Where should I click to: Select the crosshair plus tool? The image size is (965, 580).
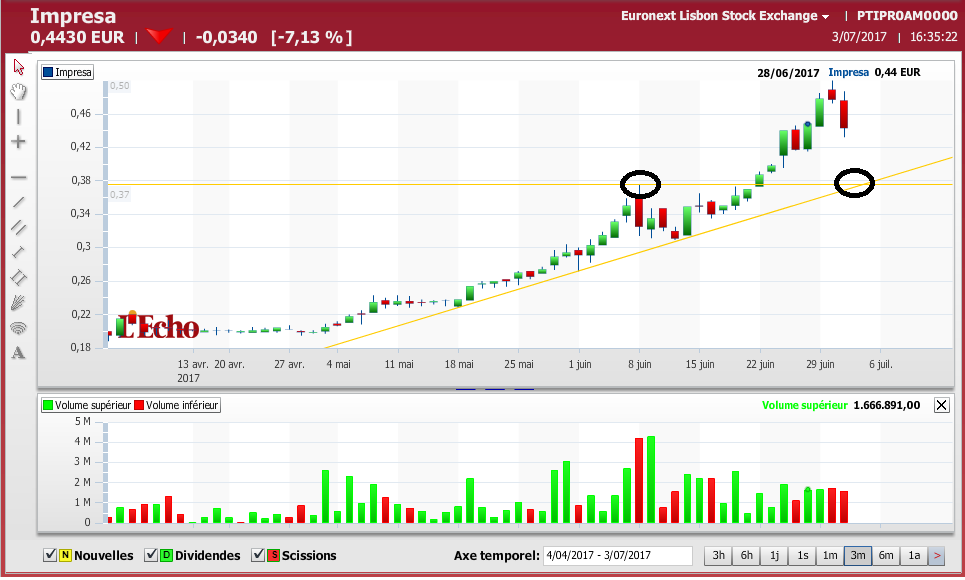(18, 142)
